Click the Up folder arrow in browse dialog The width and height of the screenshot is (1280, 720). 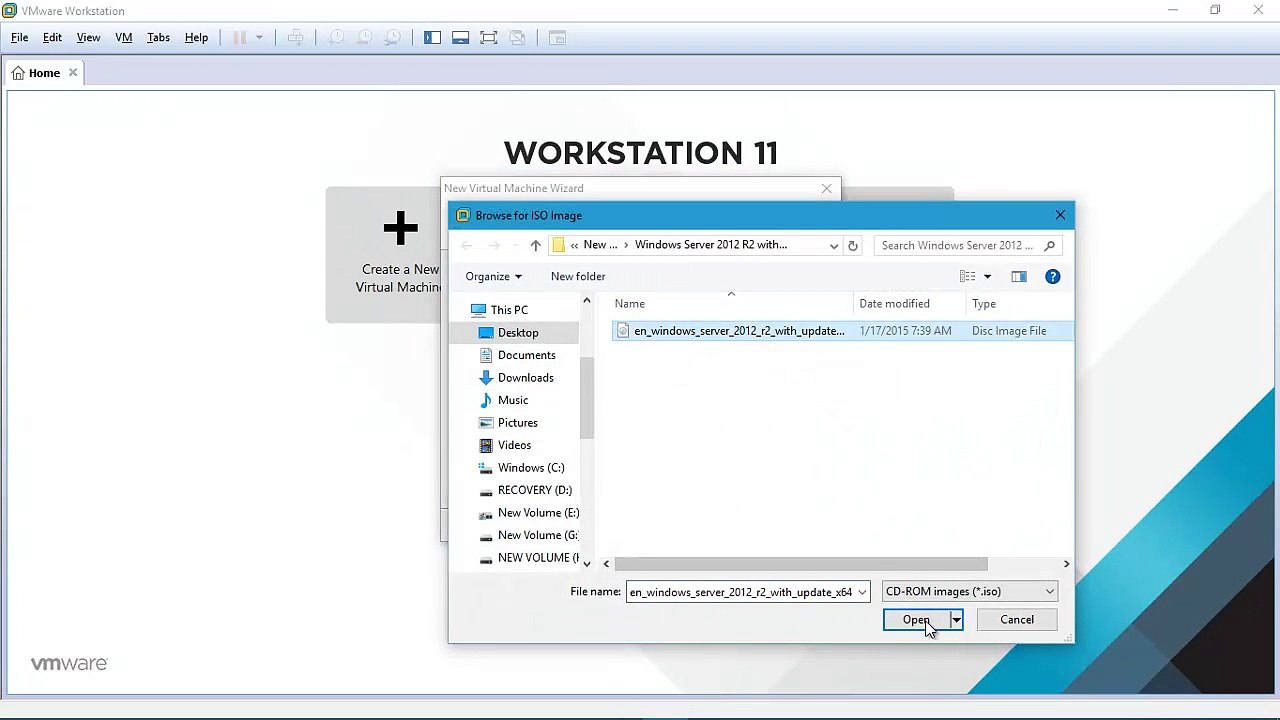point(535,245)
